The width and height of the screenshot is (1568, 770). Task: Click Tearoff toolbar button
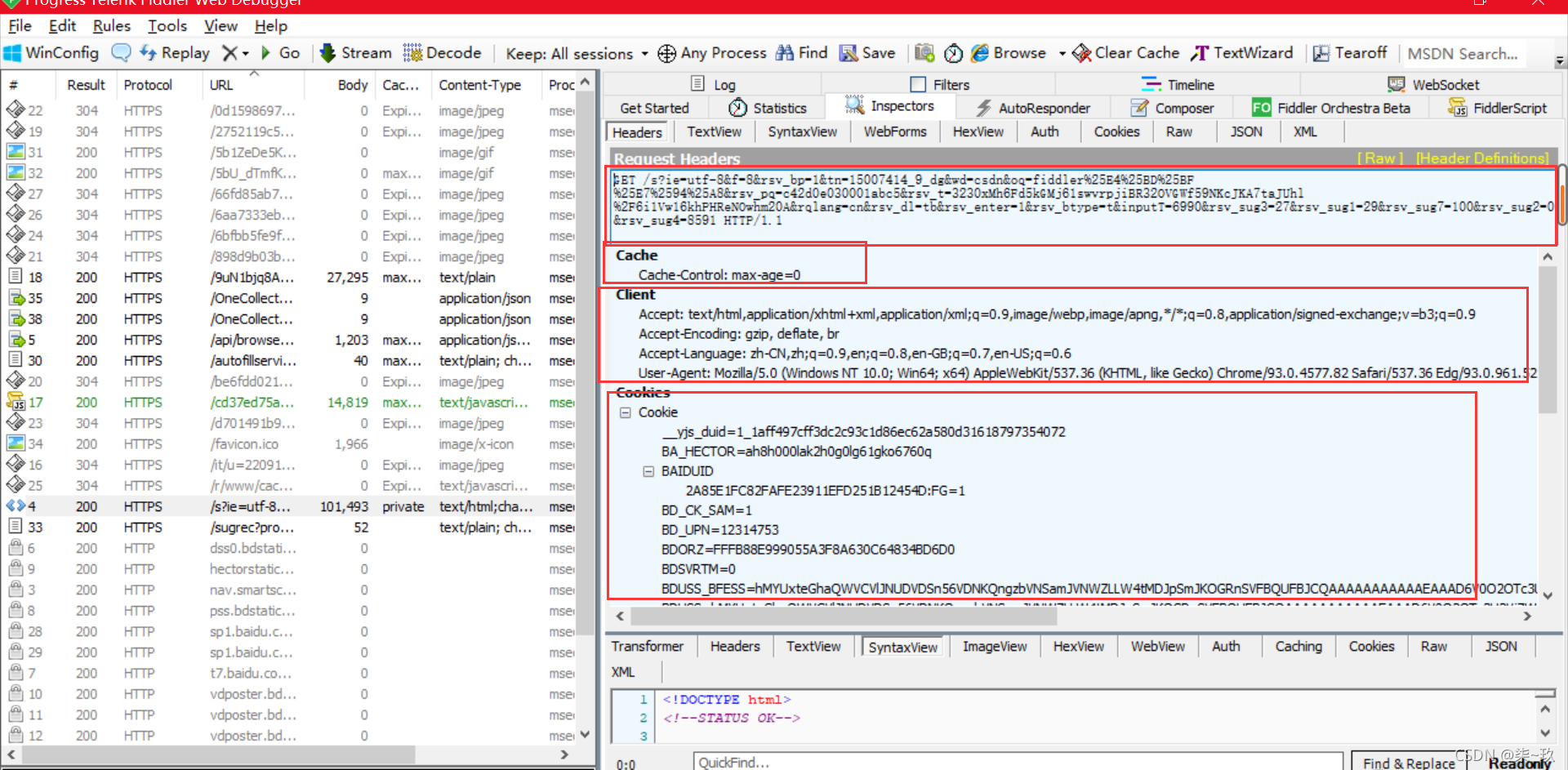1349,53
